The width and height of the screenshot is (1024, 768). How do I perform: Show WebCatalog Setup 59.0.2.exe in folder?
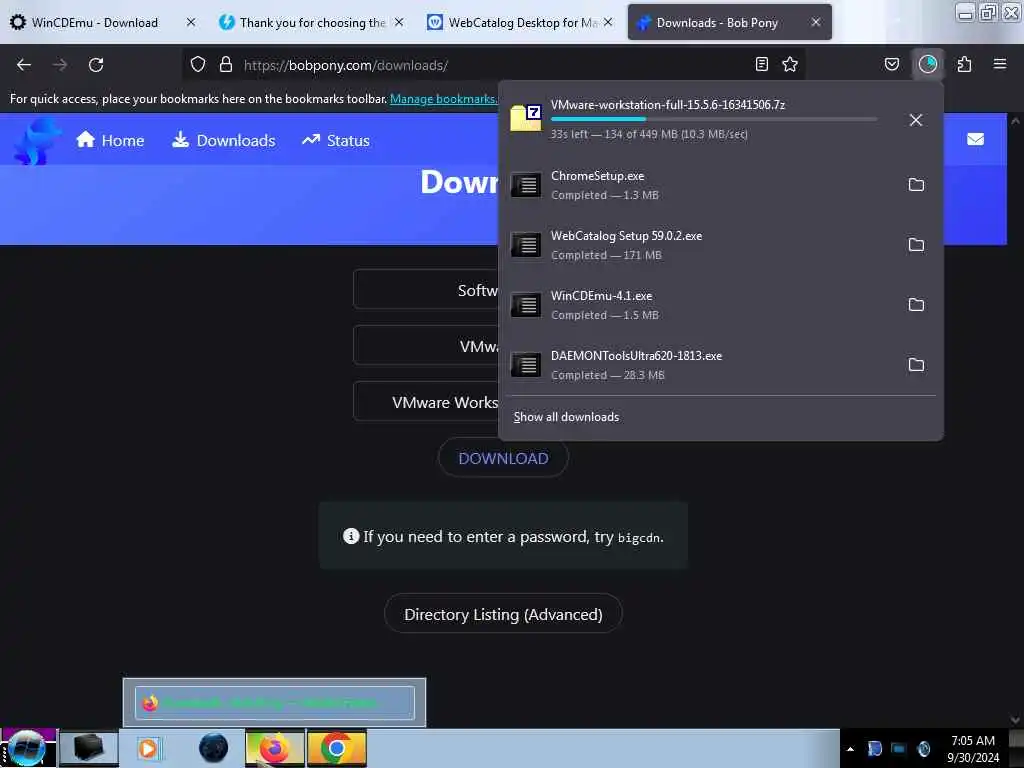(x=916, y=245)
